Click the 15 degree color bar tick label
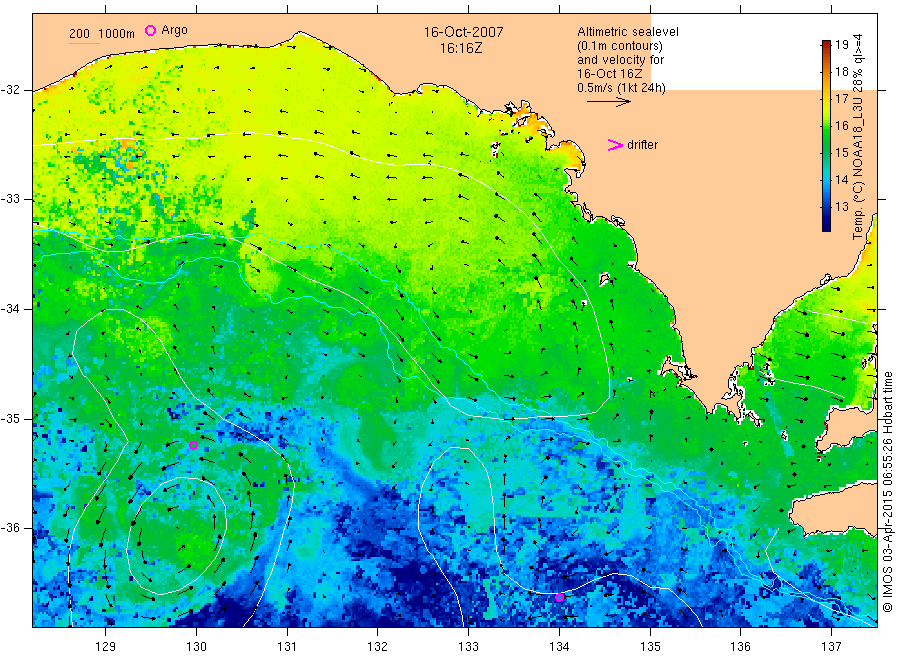The width and height of the screenshot is (900, 660). (x=841, y=153)
